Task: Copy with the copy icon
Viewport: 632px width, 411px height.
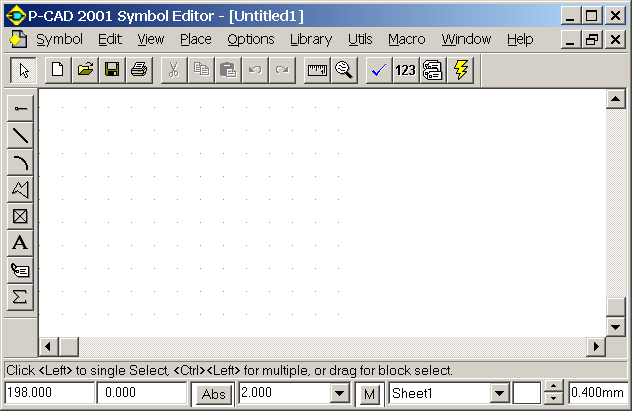Action: [201, 70]
